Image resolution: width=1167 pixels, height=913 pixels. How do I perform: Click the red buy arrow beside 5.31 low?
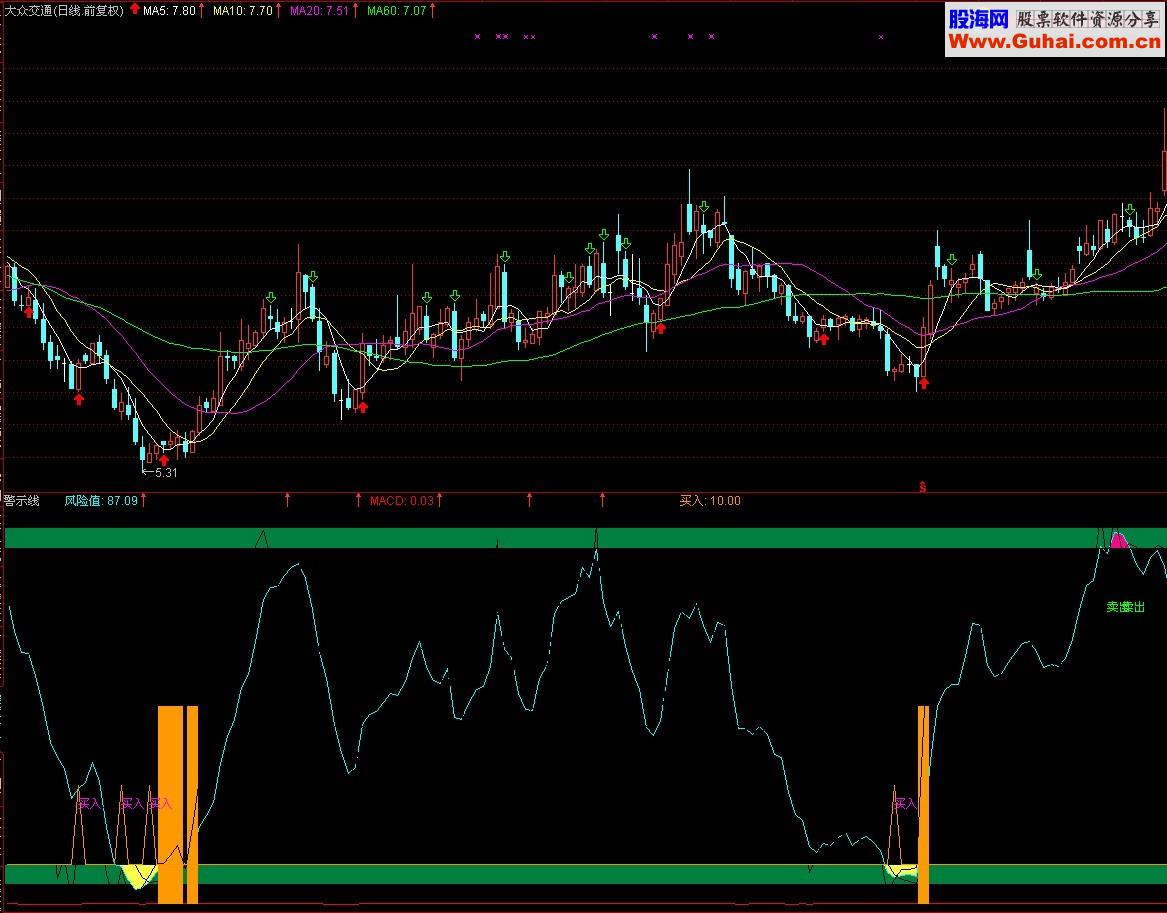pyautogui.click(x=164, y=460)
